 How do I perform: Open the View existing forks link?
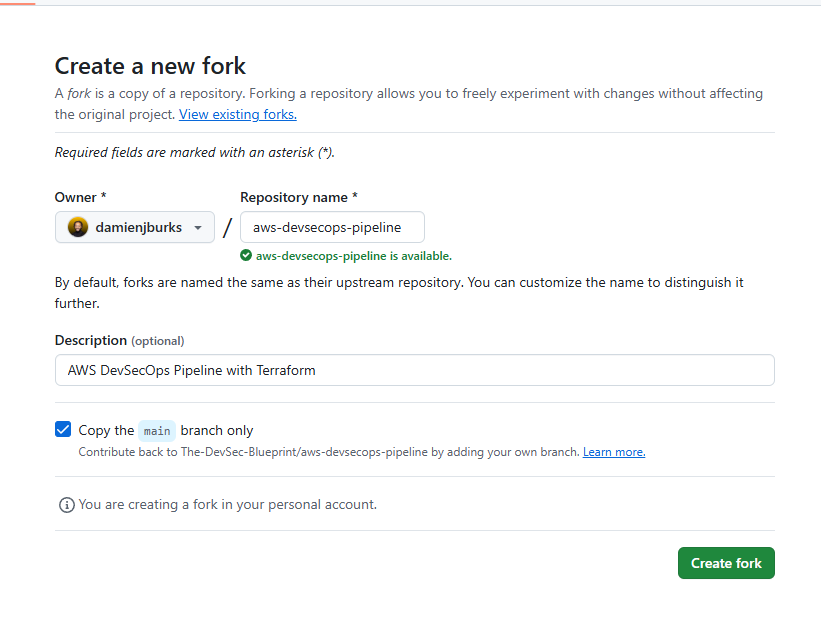point(238,114)
